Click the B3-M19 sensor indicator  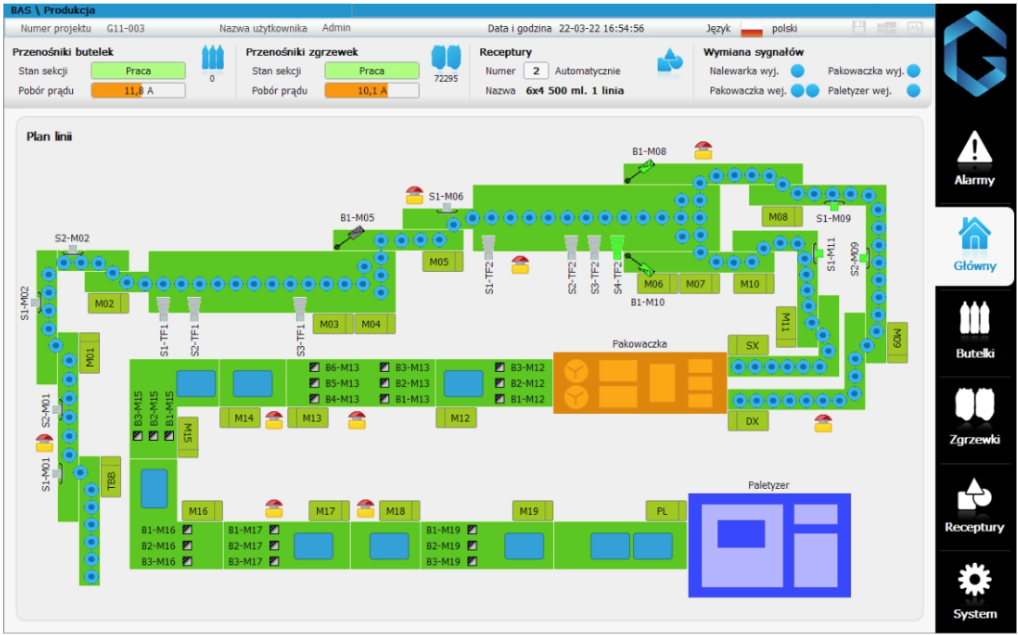pyautogui.click(x=472, y=561)
